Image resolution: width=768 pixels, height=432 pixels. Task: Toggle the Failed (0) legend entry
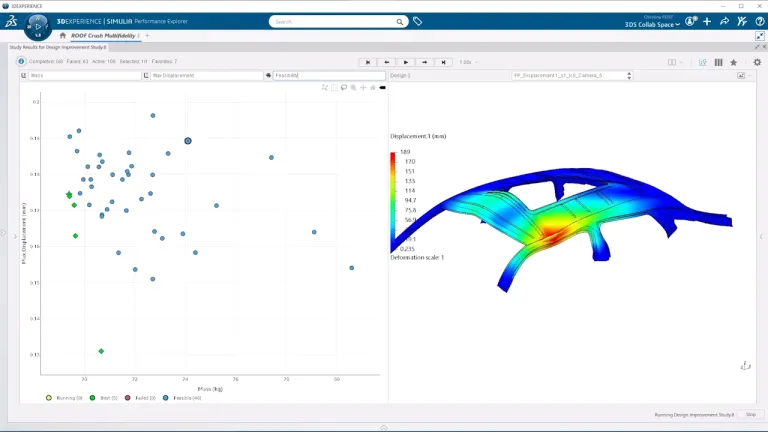140,398
